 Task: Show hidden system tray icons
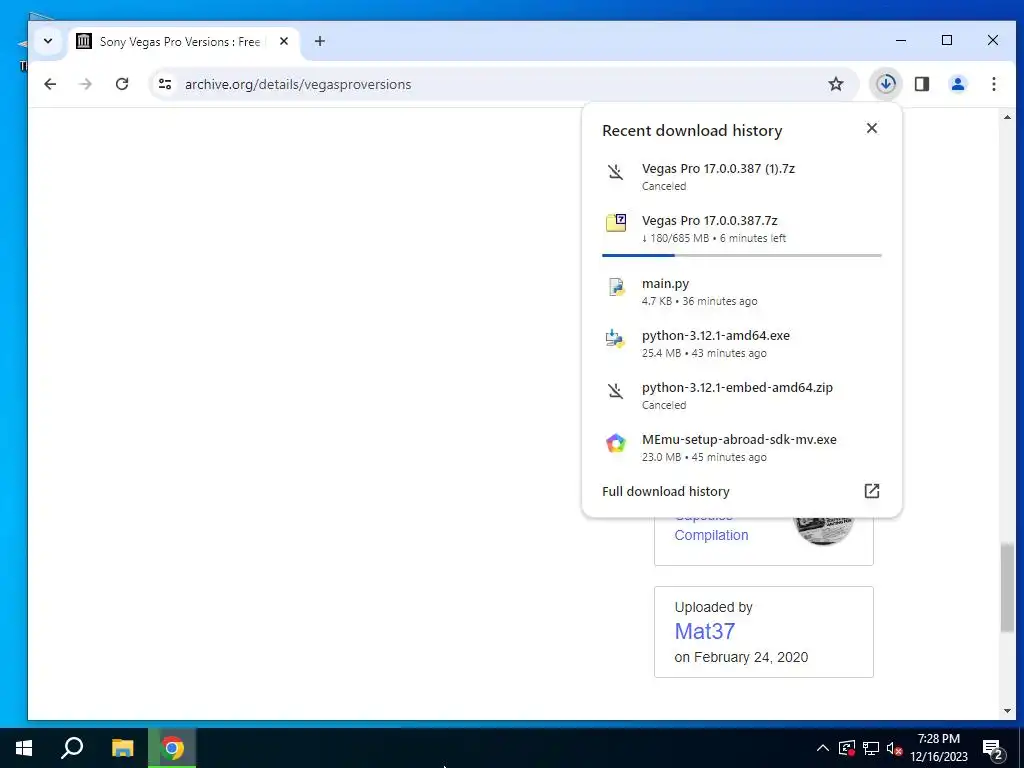823,748
